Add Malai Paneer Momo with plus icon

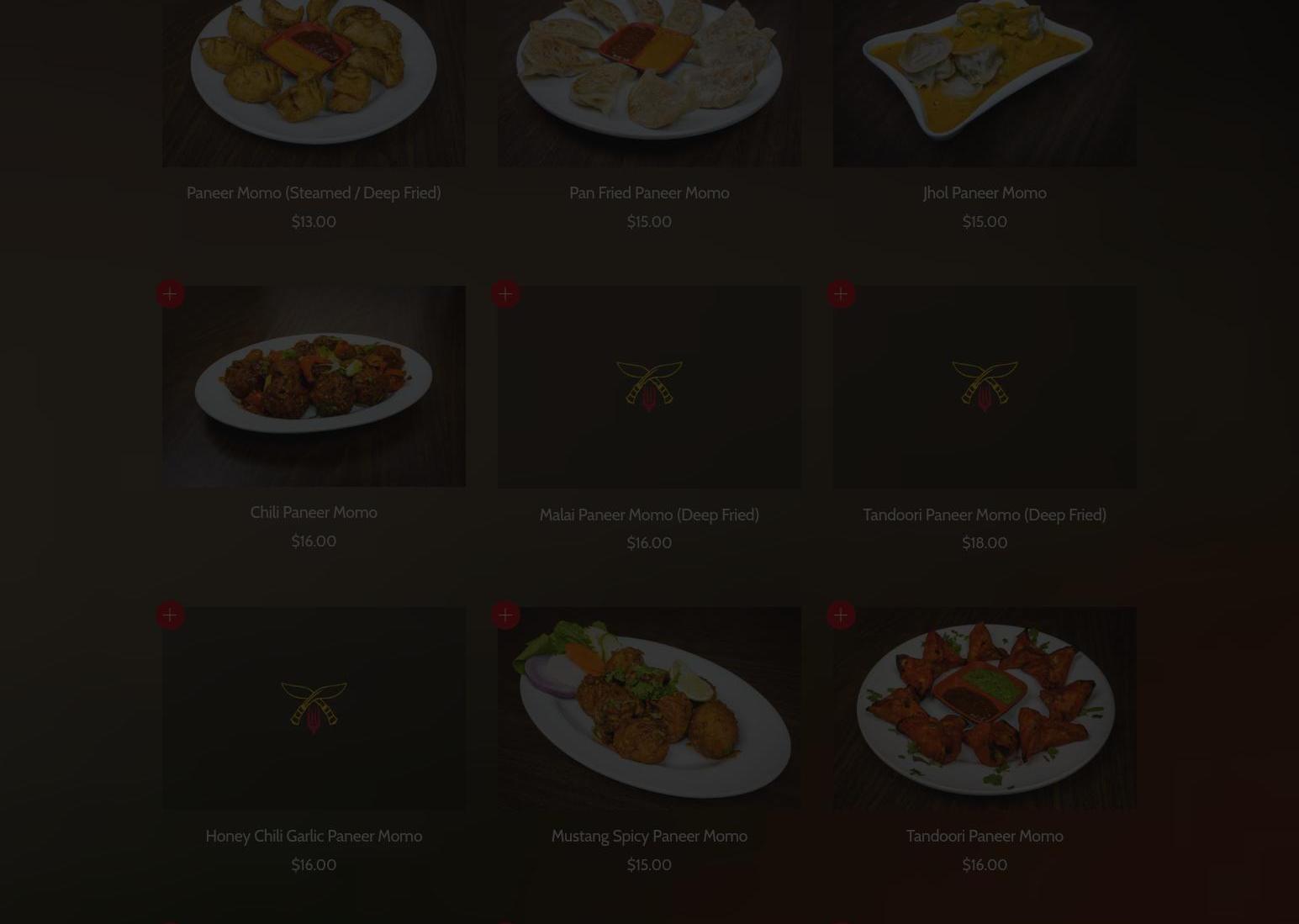point(505,293)
